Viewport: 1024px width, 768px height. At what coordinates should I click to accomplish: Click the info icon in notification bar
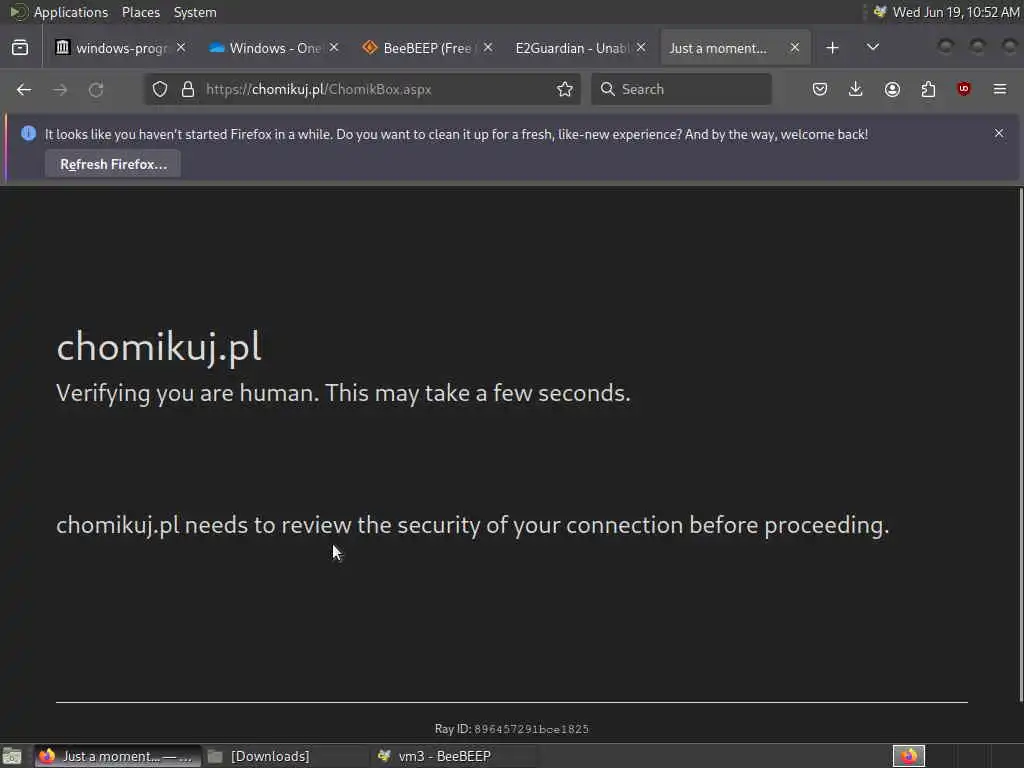point(28,133)
